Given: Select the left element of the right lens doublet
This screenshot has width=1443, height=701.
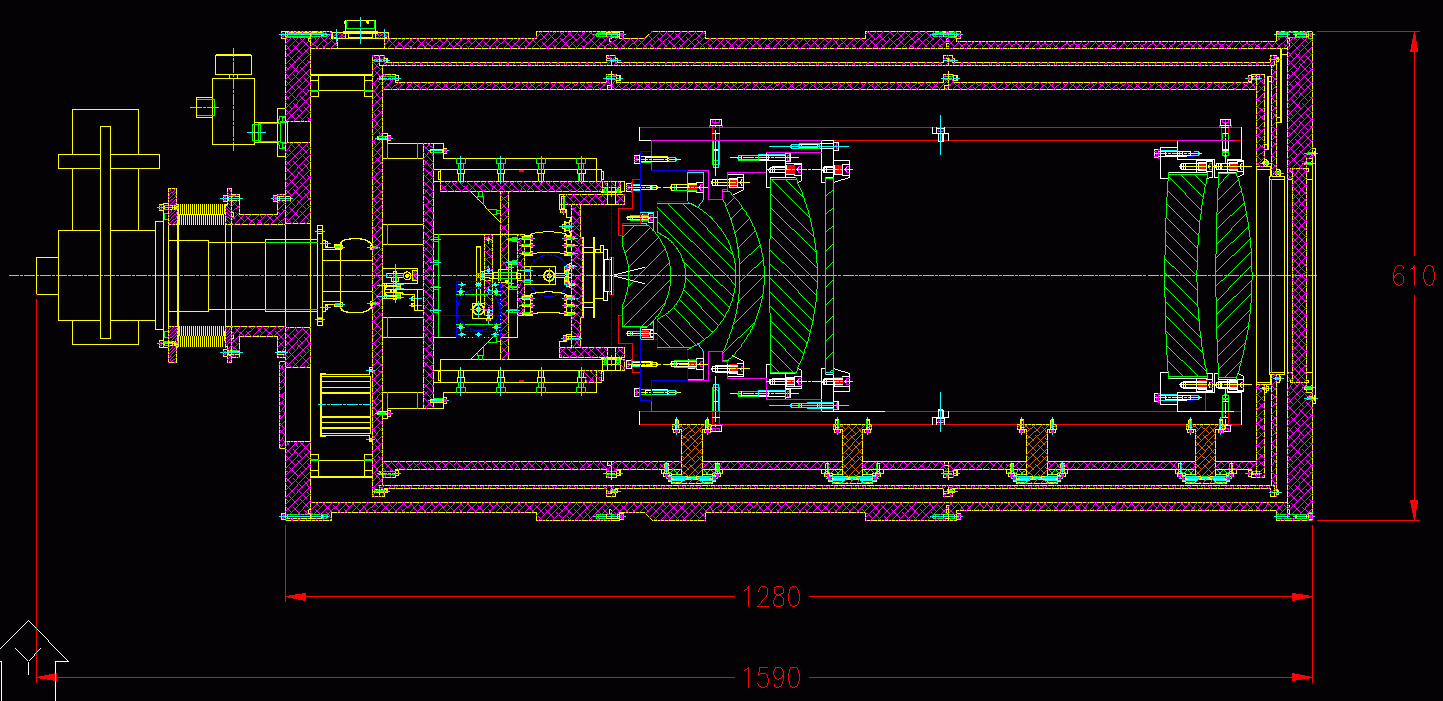Looking at the screenshot, I should [1188, 275].
